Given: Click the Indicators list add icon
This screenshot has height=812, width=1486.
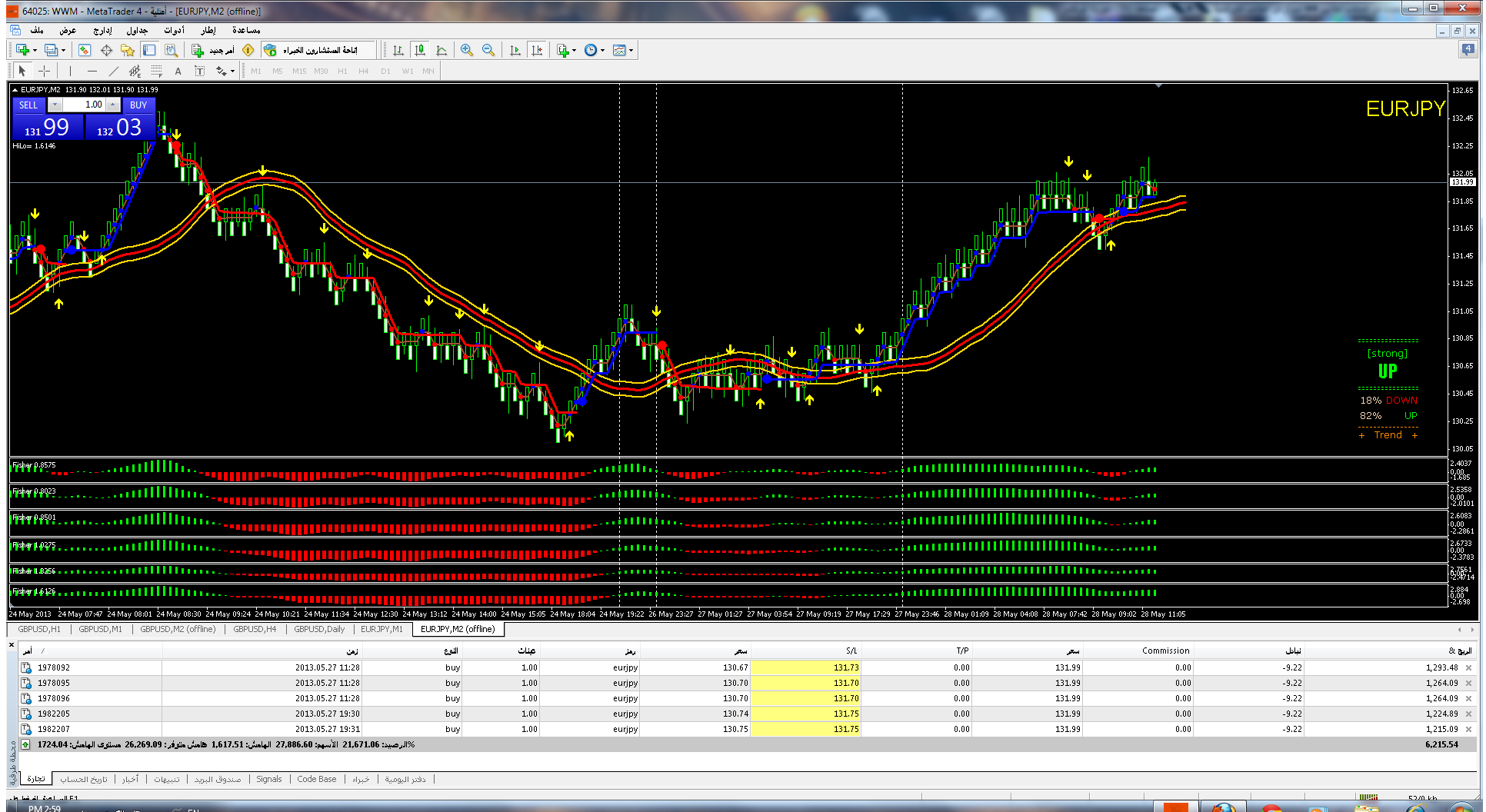Looking at the screenshot, I should (x=563, y=50).
